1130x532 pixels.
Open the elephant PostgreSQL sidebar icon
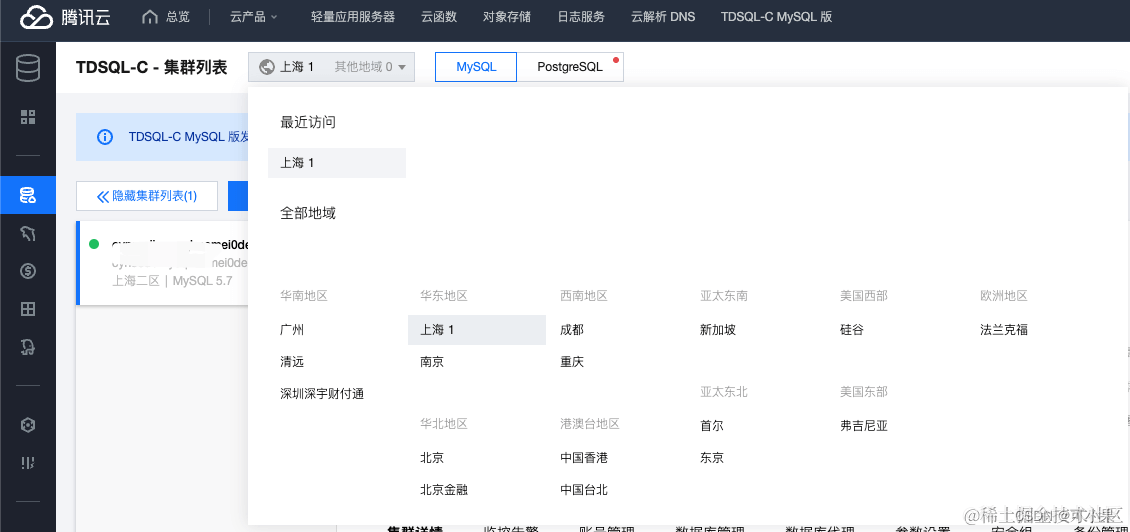click(x=28, y=347)
